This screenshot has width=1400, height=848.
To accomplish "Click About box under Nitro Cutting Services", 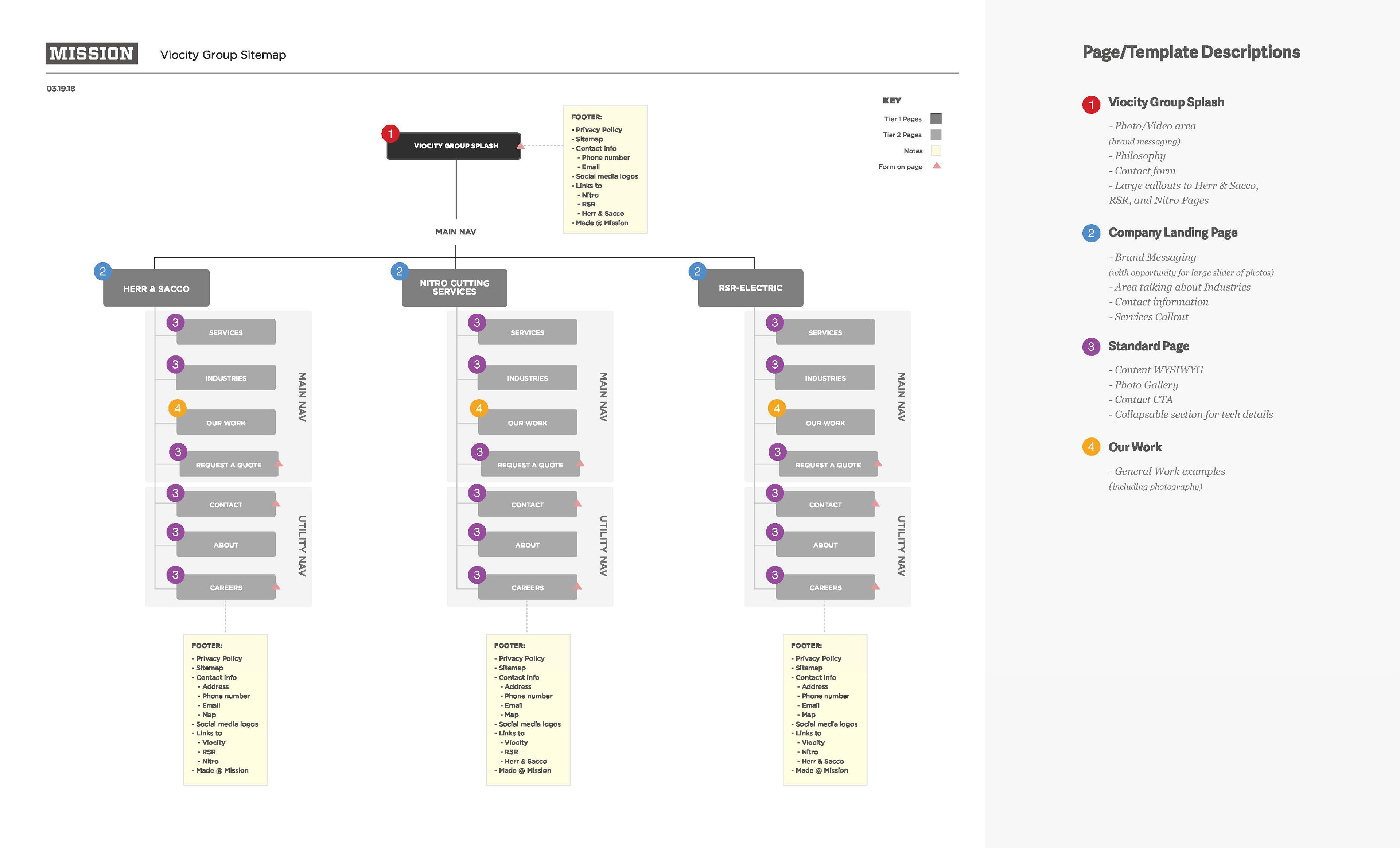I will click(528, 544).
